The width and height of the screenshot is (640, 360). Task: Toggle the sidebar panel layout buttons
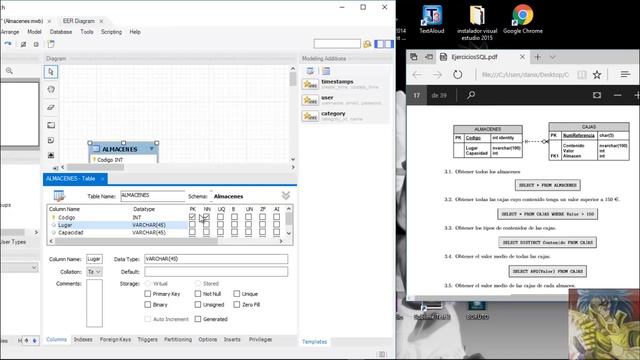384,44
